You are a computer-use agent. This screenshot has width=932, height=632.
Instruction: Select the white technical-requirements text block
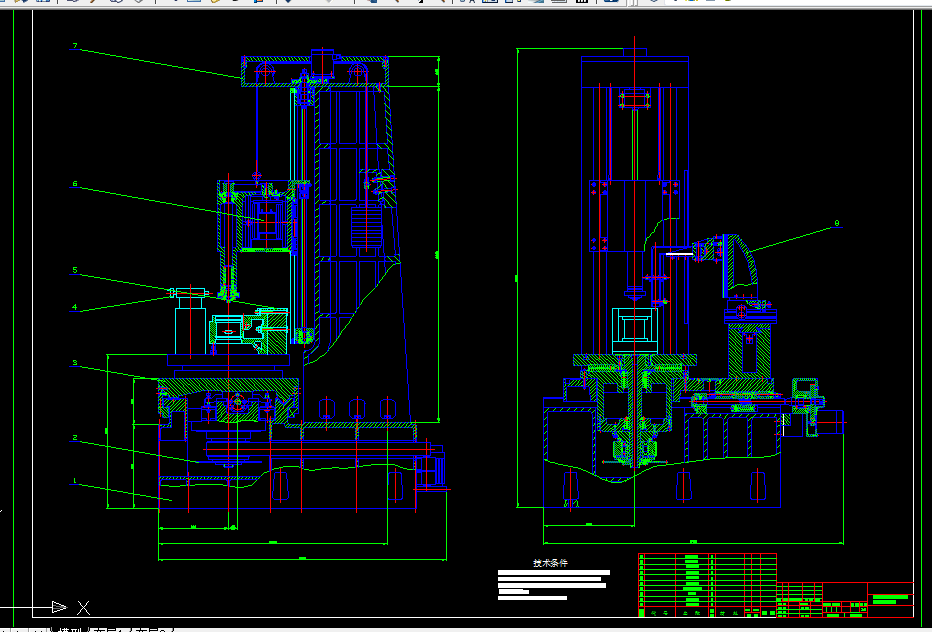[x=554, y=586]
